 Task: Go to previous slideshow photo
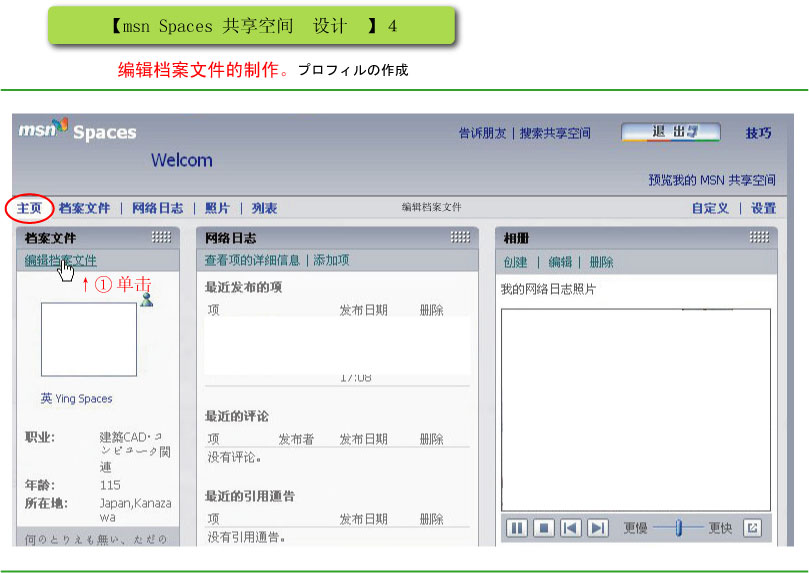[570, 528]
